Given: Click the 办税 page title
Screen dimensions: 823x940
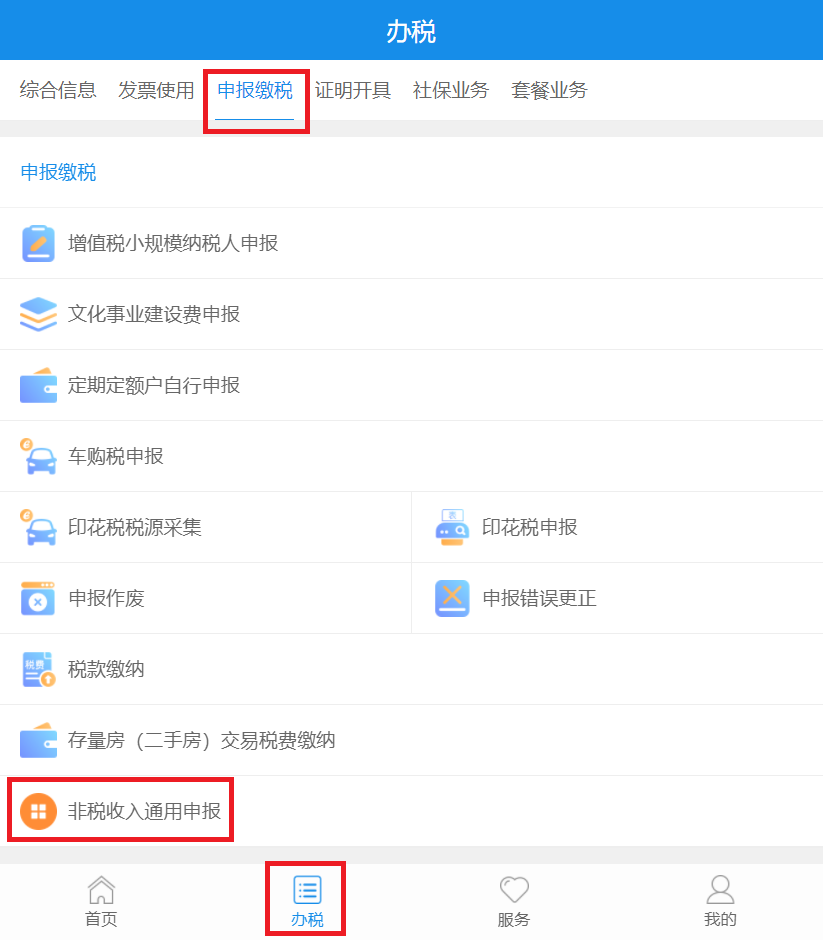Looking at the screenshot, I should (x=411, y=31).
